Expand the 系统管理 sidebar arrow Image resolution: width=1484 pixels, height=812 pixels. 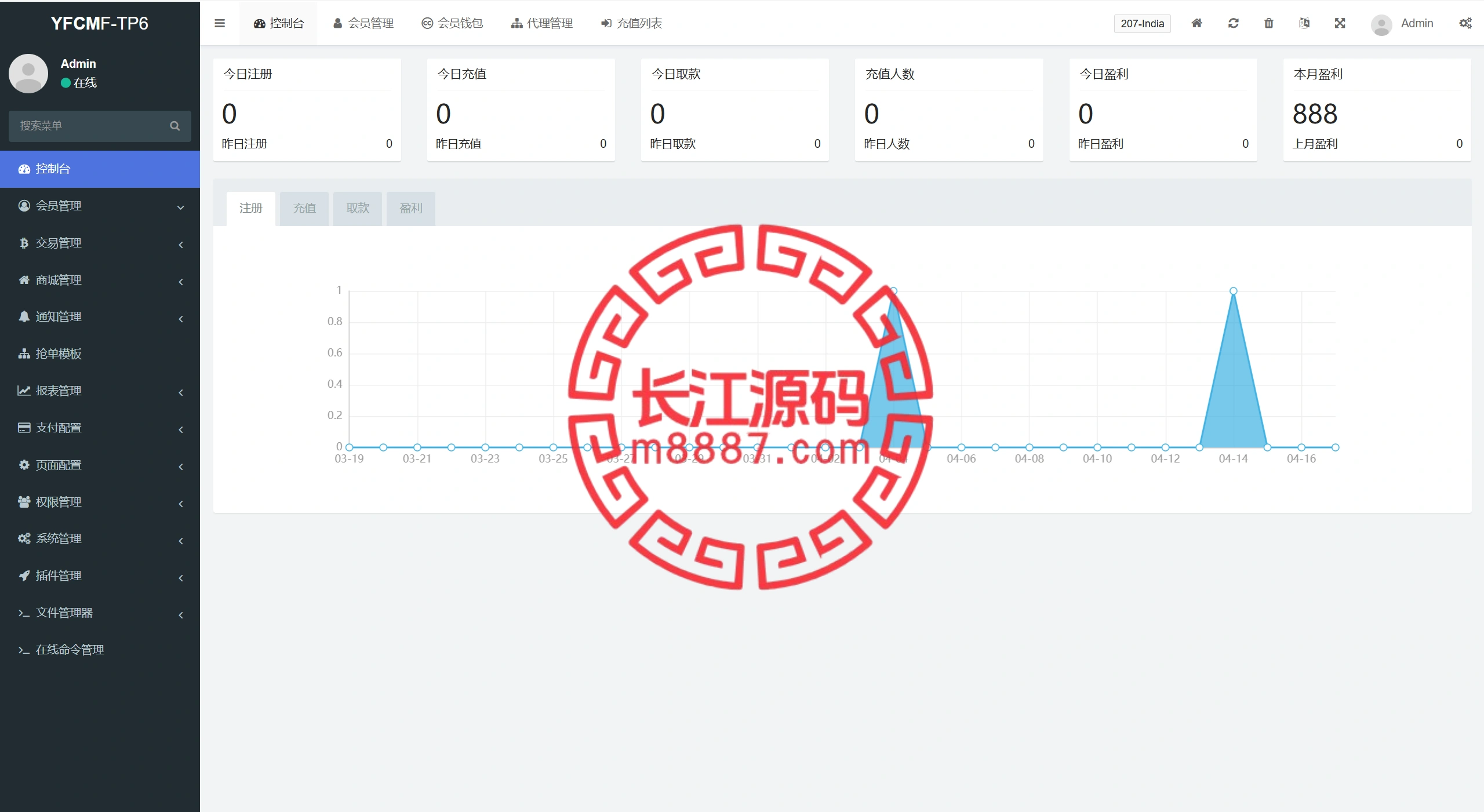181,541
